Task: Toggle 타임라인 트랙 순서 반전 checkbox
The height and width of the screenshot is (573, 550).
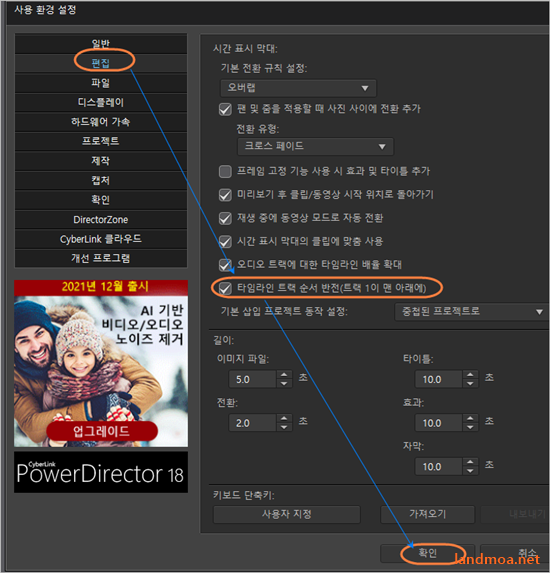Action: point(225,288)
